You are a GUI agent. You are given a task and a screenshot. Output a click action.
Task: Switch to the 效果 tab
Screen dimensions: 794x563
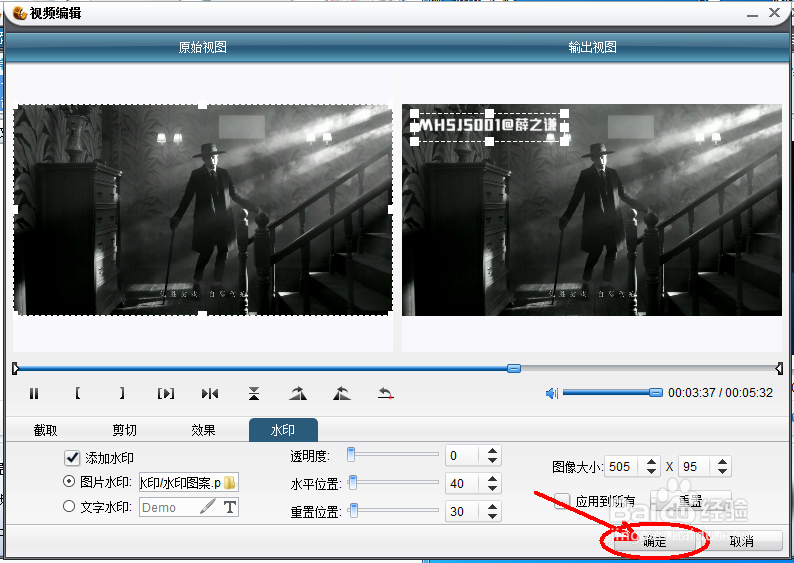tap(204, 430)
